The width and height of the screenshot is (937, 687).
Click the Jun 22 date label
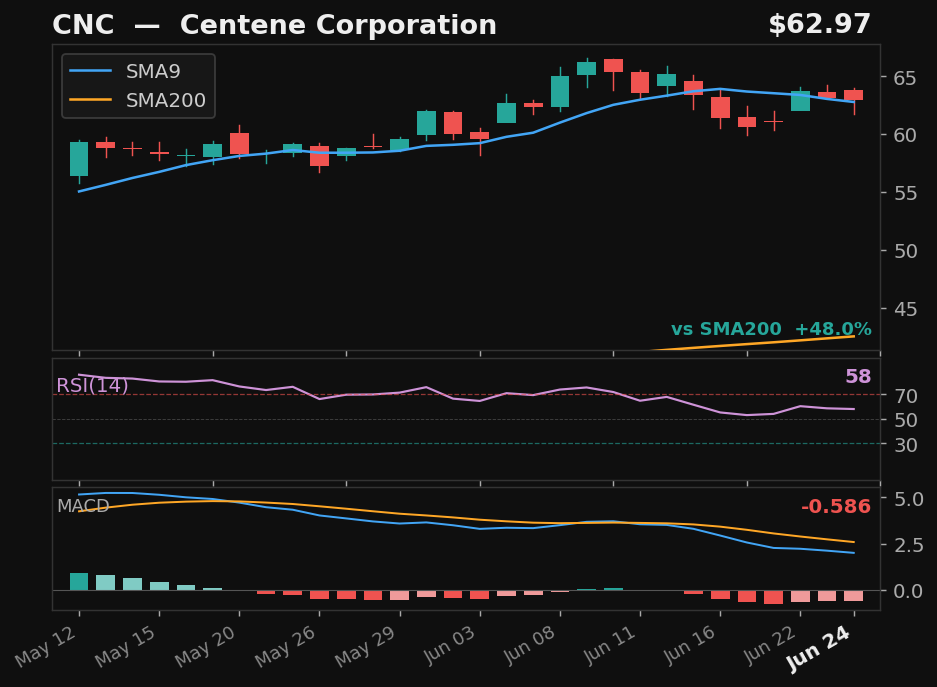tap(770, 646)
